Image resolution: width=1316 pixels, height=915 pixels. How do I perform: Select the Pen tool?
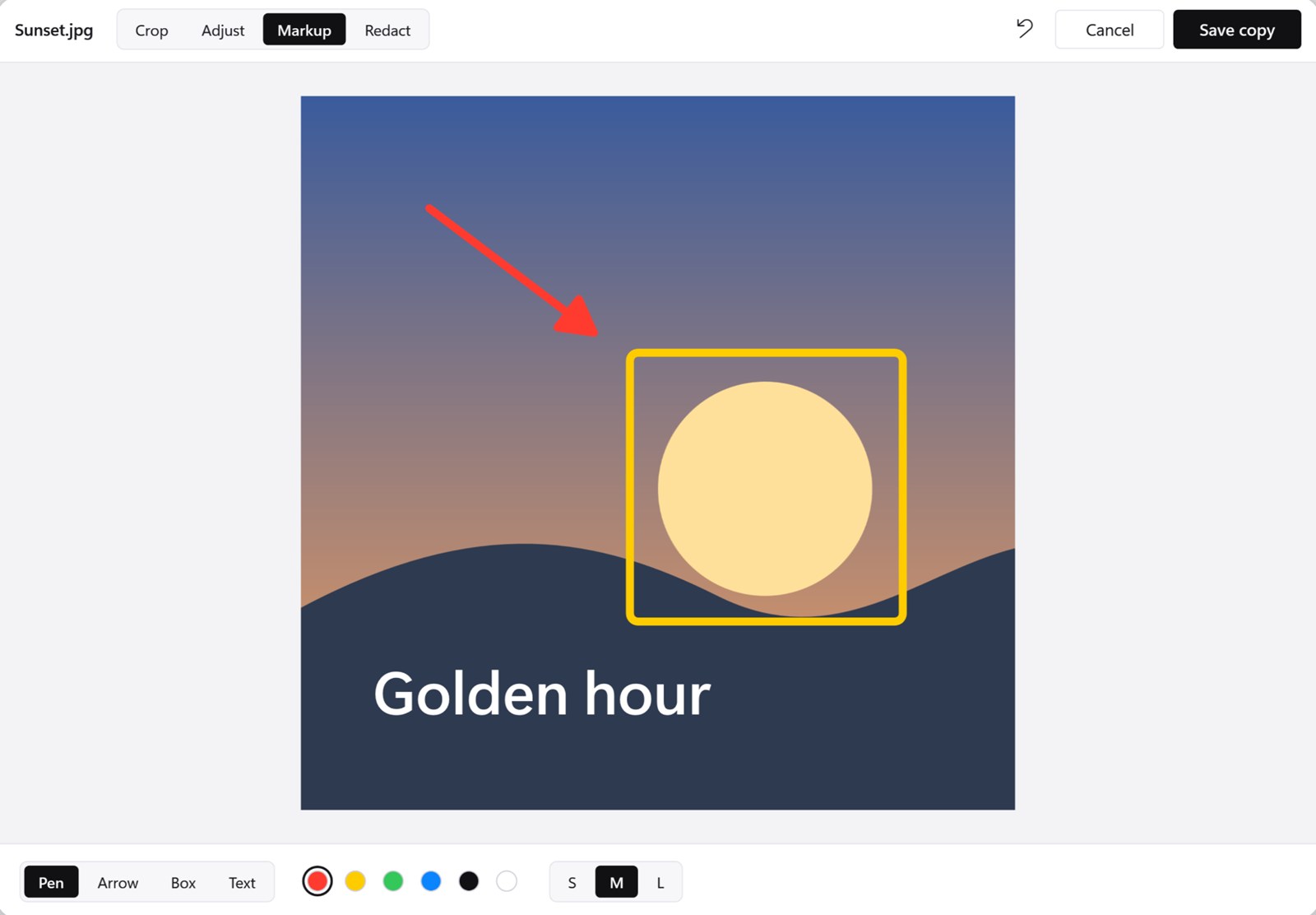[x=51, y=882]
